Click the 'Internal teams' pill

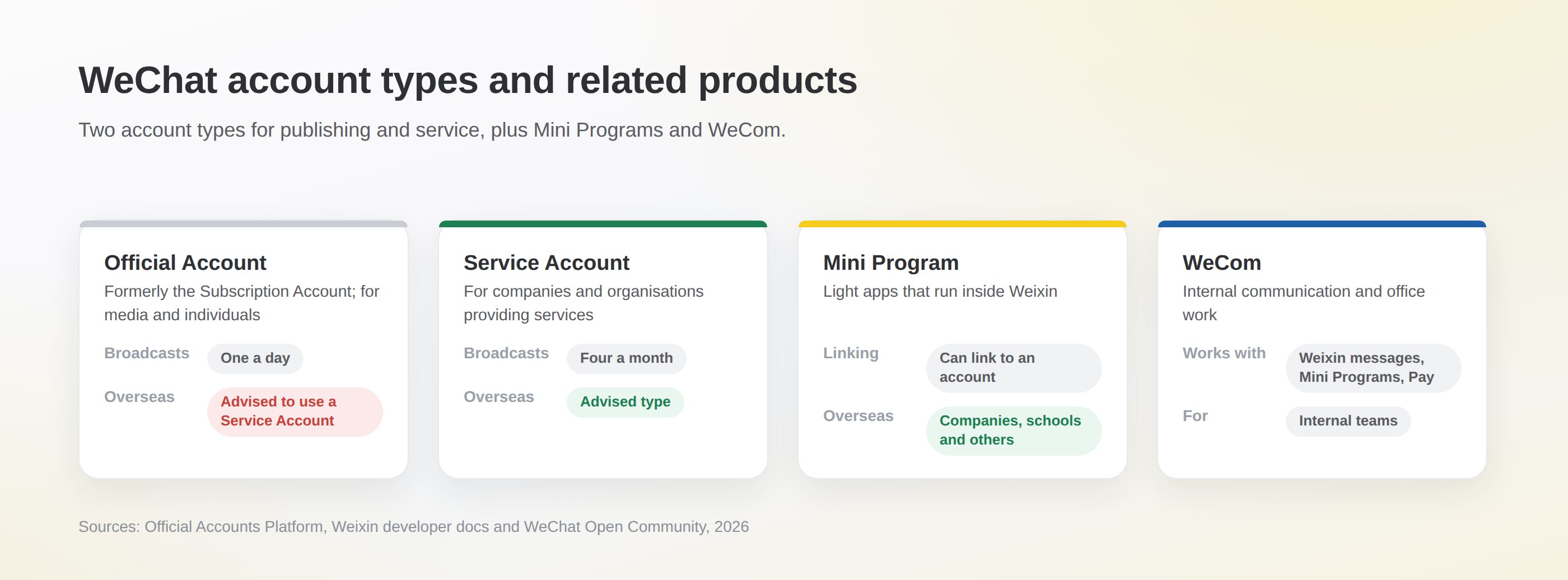[x=1348, y=421]
